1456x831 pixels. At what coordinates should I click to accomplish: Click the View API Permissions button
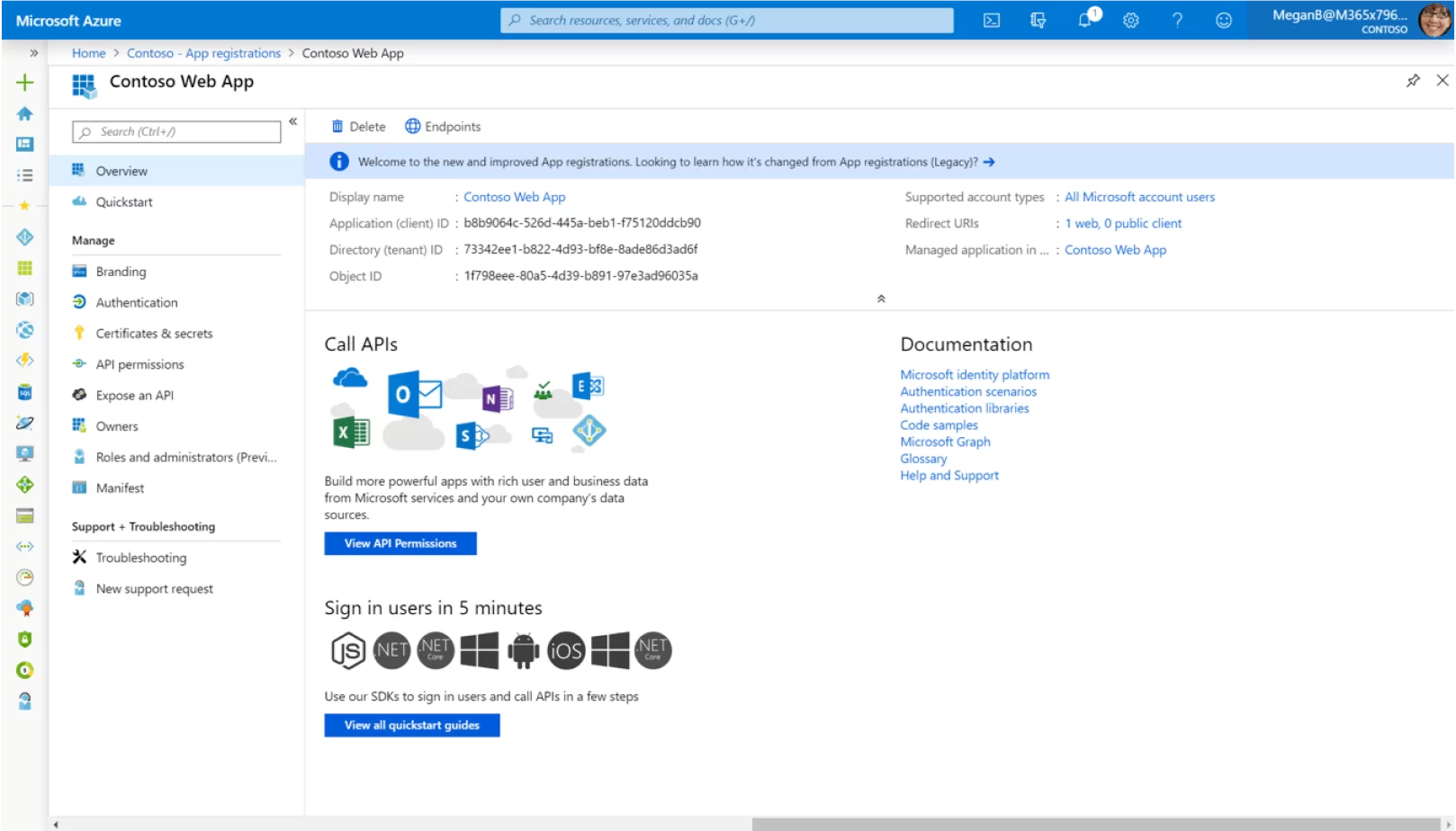[400, 543]
